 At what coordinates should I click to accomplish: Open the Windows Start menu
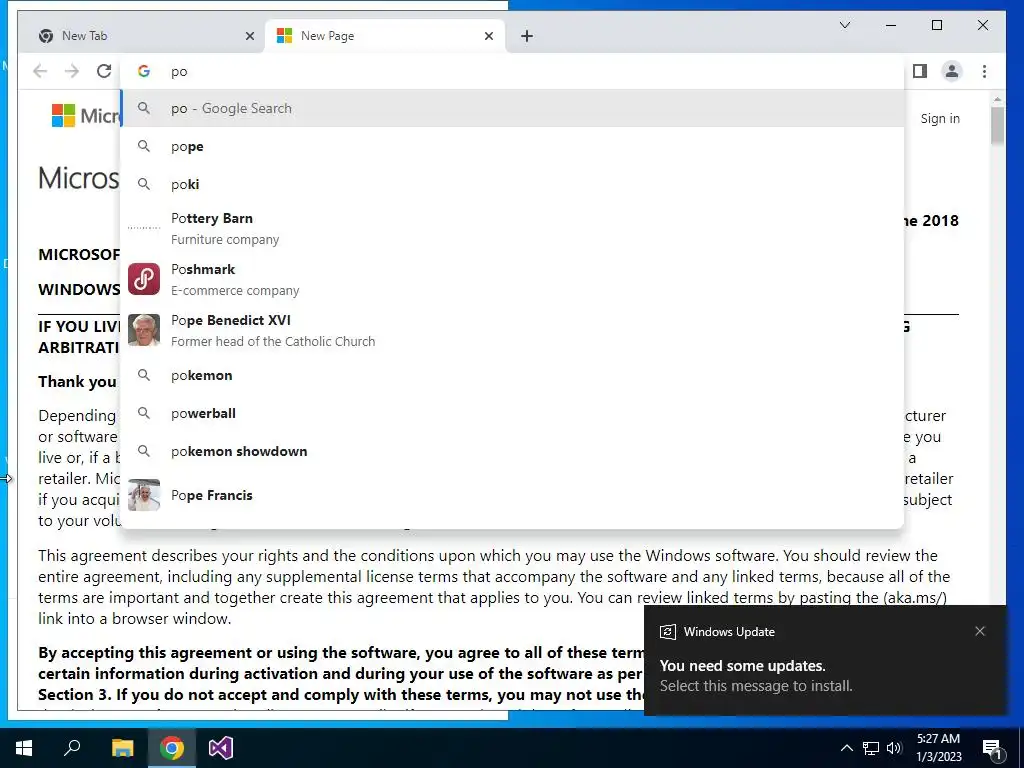24,748
